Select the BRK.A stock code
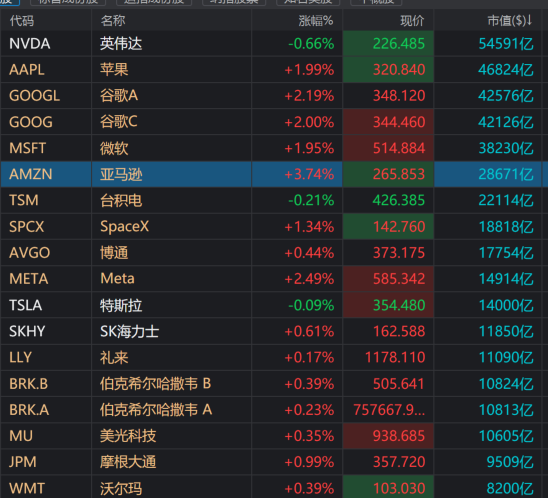 pos(29,410)
